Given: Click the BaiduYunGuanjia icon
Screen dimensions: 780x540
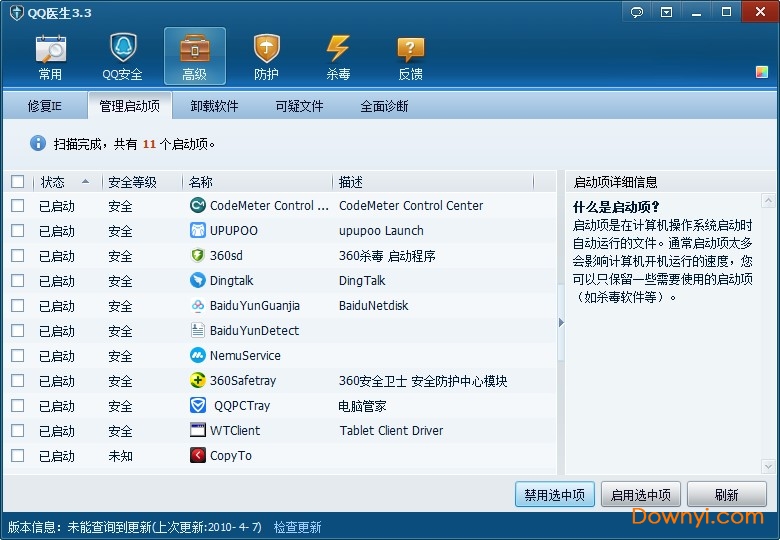Looking at the screenshot, I should (x=197, y=305).
